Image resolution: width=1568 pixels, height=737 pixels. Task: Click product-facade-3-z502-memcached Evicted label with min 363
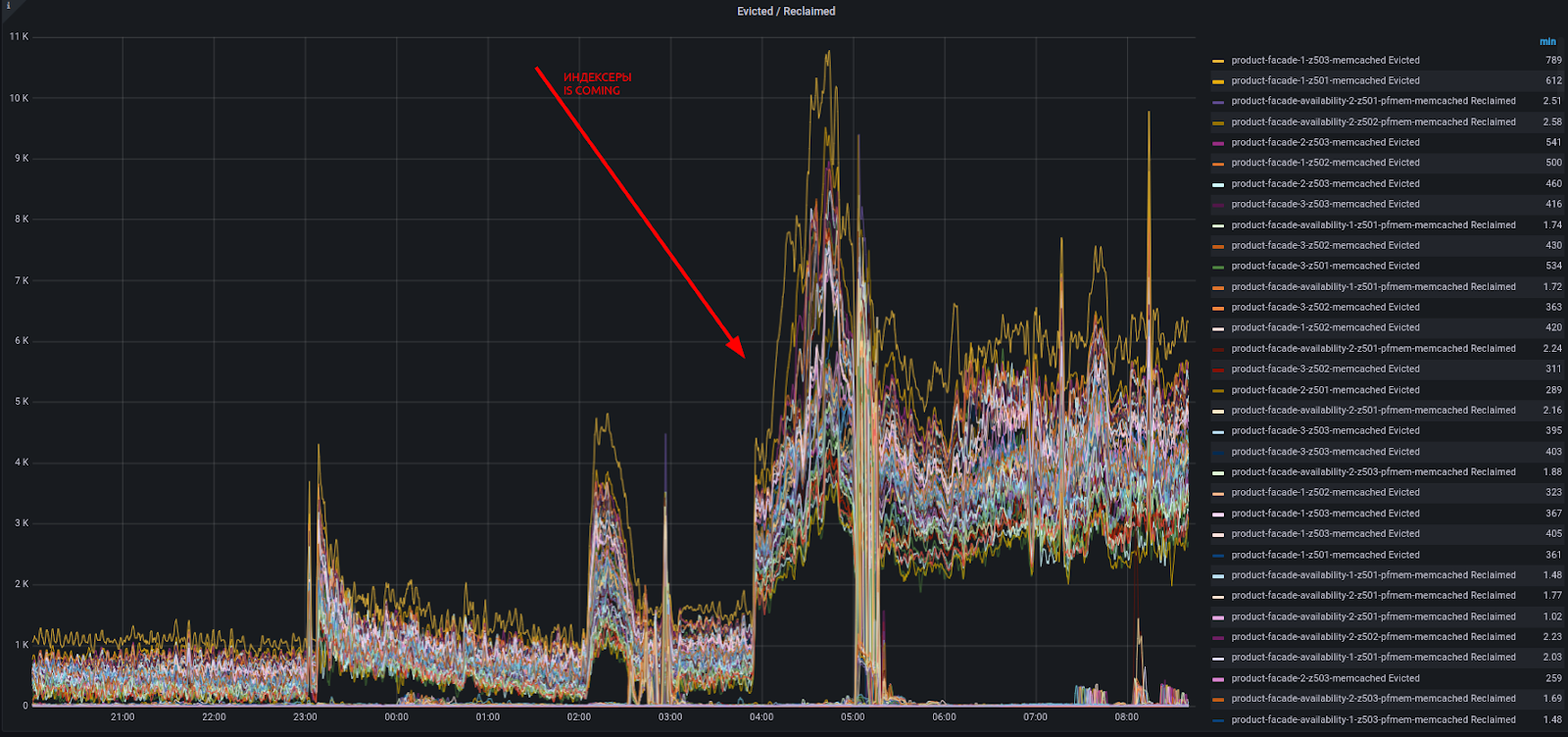1326,307
